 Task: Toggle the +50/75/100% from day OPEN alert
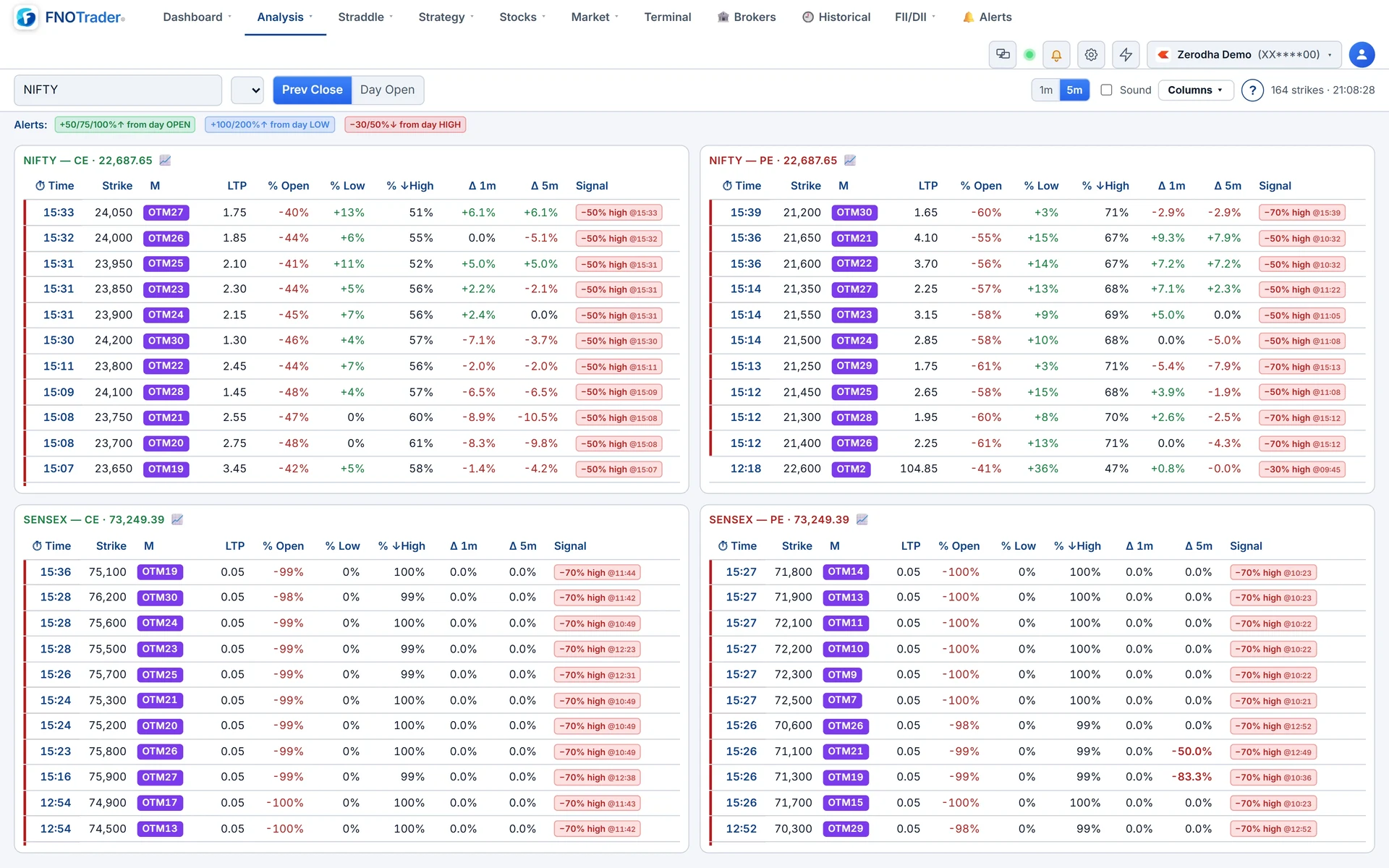click(x=125, y=124)
